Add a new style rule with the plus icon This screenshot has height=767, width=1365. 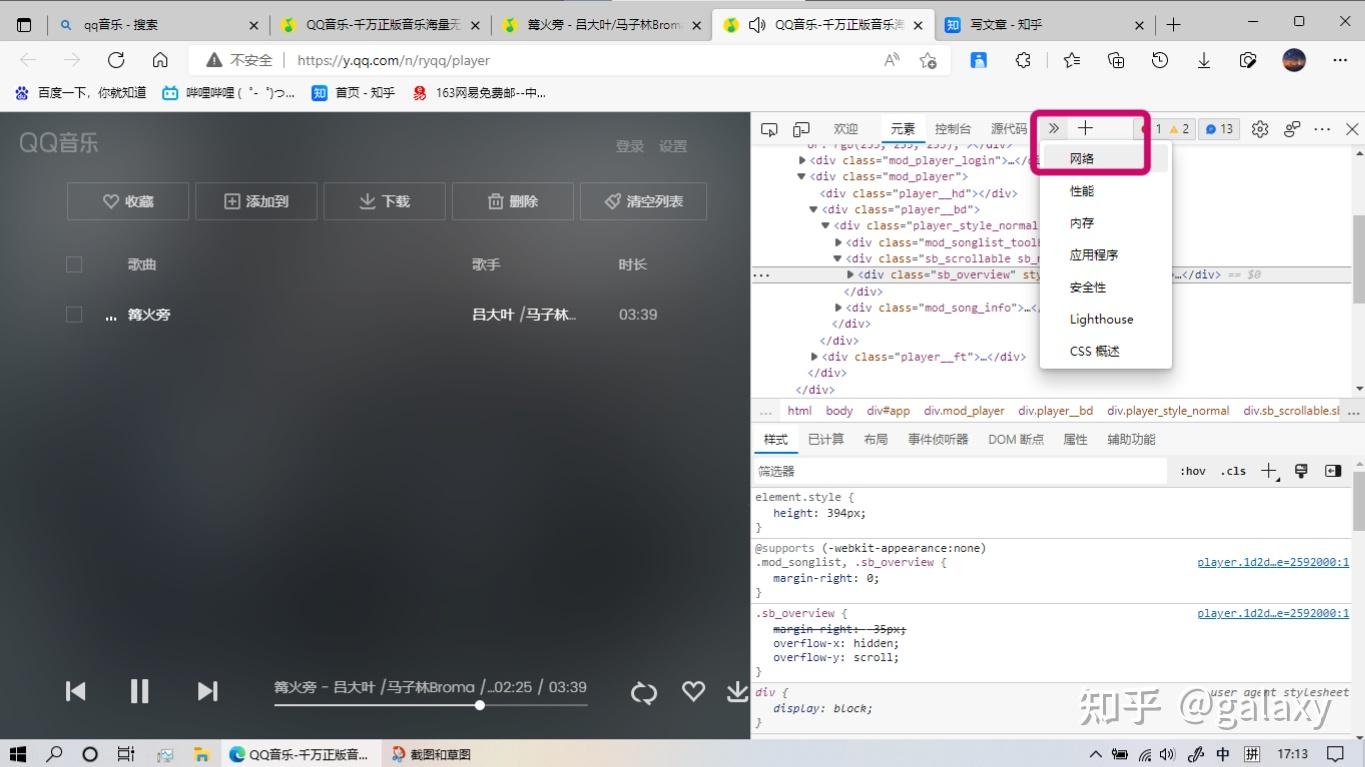(x=1268, y=470)
